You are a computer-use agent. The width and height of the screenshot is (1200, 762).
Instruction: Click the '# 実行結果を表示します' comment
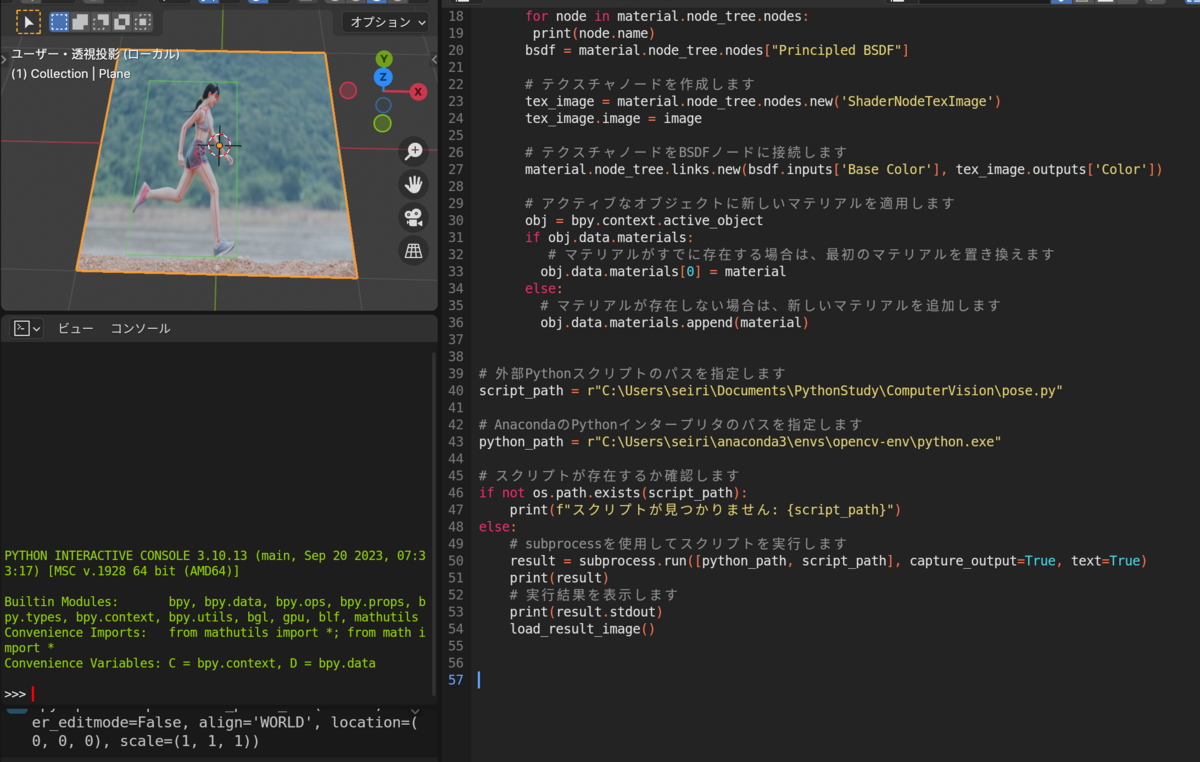point(593,594)
